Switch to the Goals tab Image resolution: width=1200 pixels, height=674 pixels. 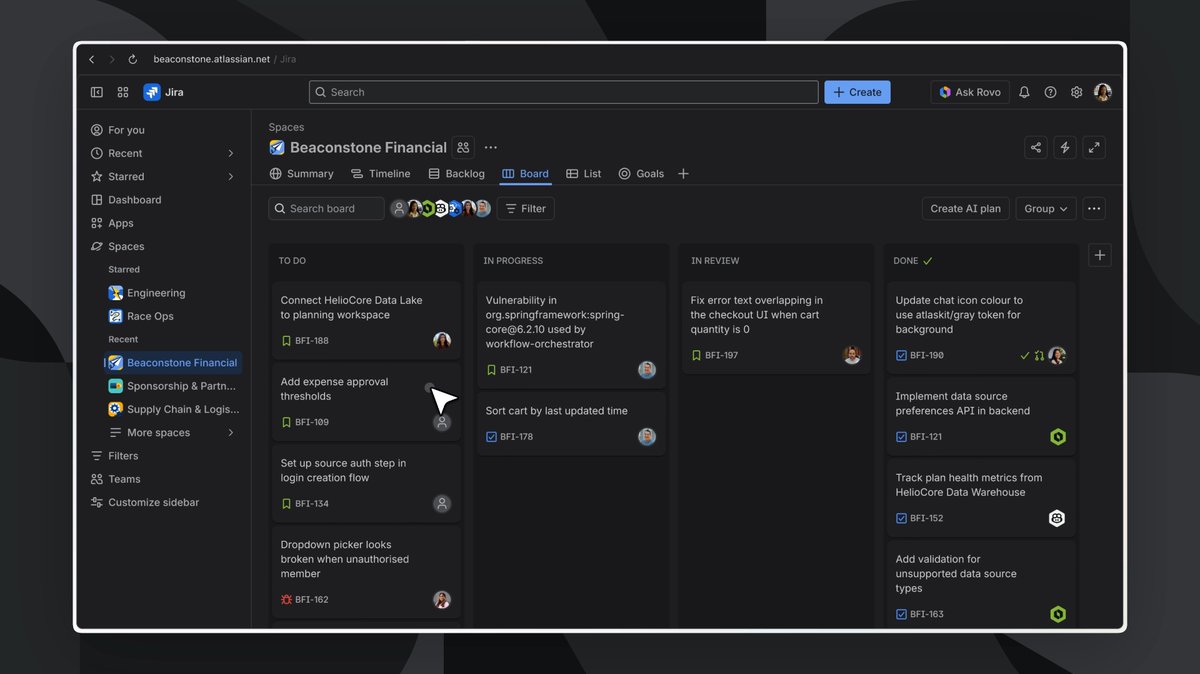(641, 174)
